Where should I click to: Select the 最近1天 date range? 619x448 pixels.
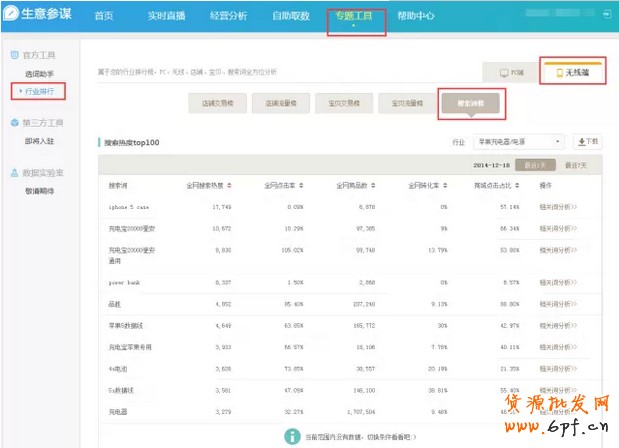535,164
